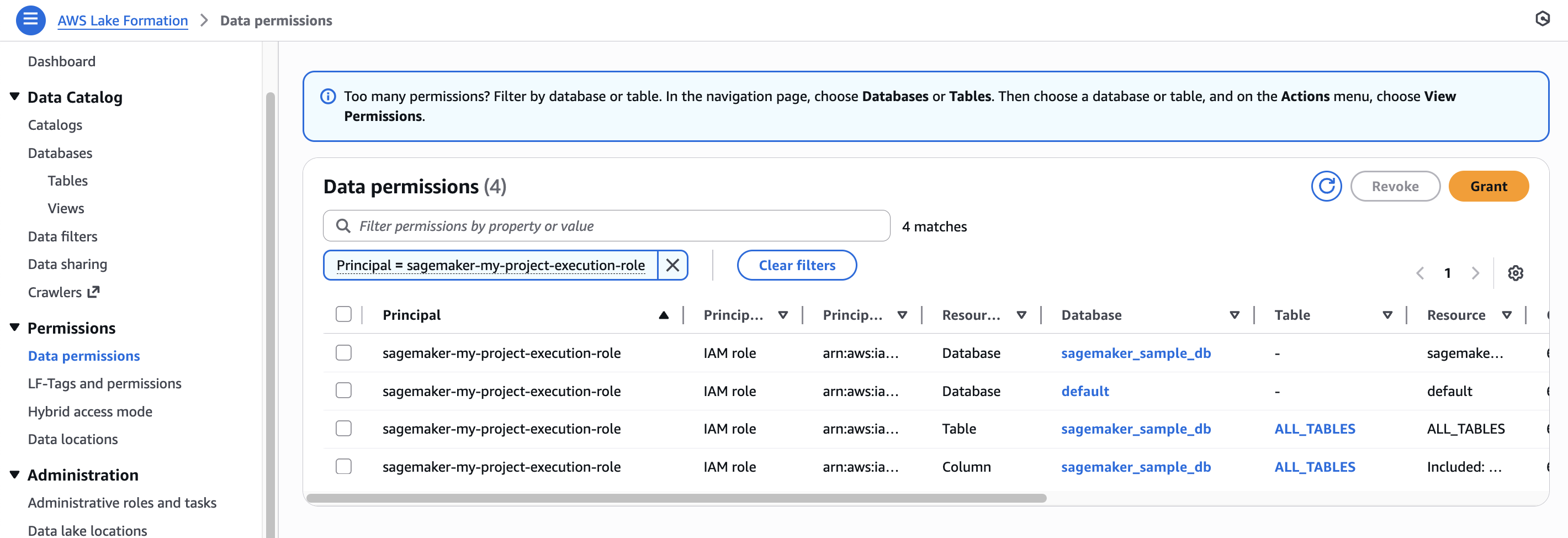1568x538 pixels.
Task: Go to previous page arrow
Action: [x=1420, y=273]
